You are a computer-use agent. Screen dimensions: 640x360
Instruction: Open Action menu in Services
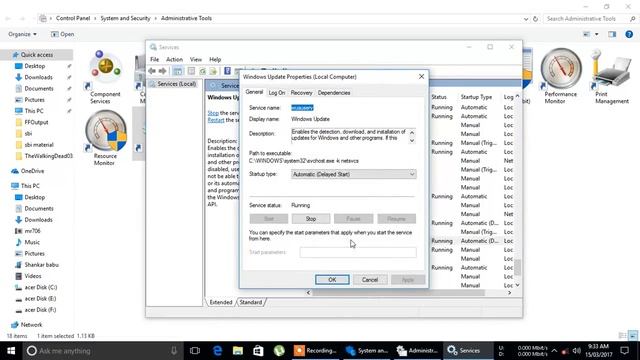[174, 59]
